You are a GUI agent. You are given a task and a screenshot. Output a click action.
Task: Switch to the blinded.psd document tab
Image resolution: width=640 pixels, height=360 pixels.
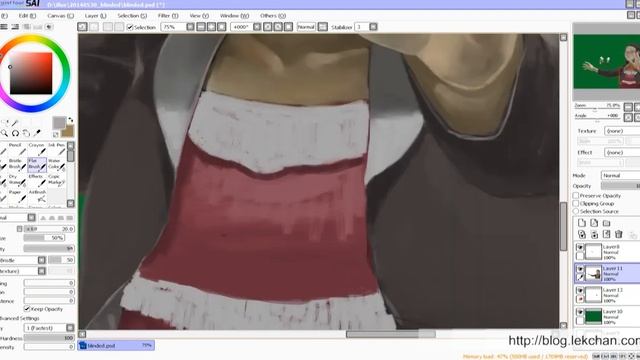pos(116,345)
